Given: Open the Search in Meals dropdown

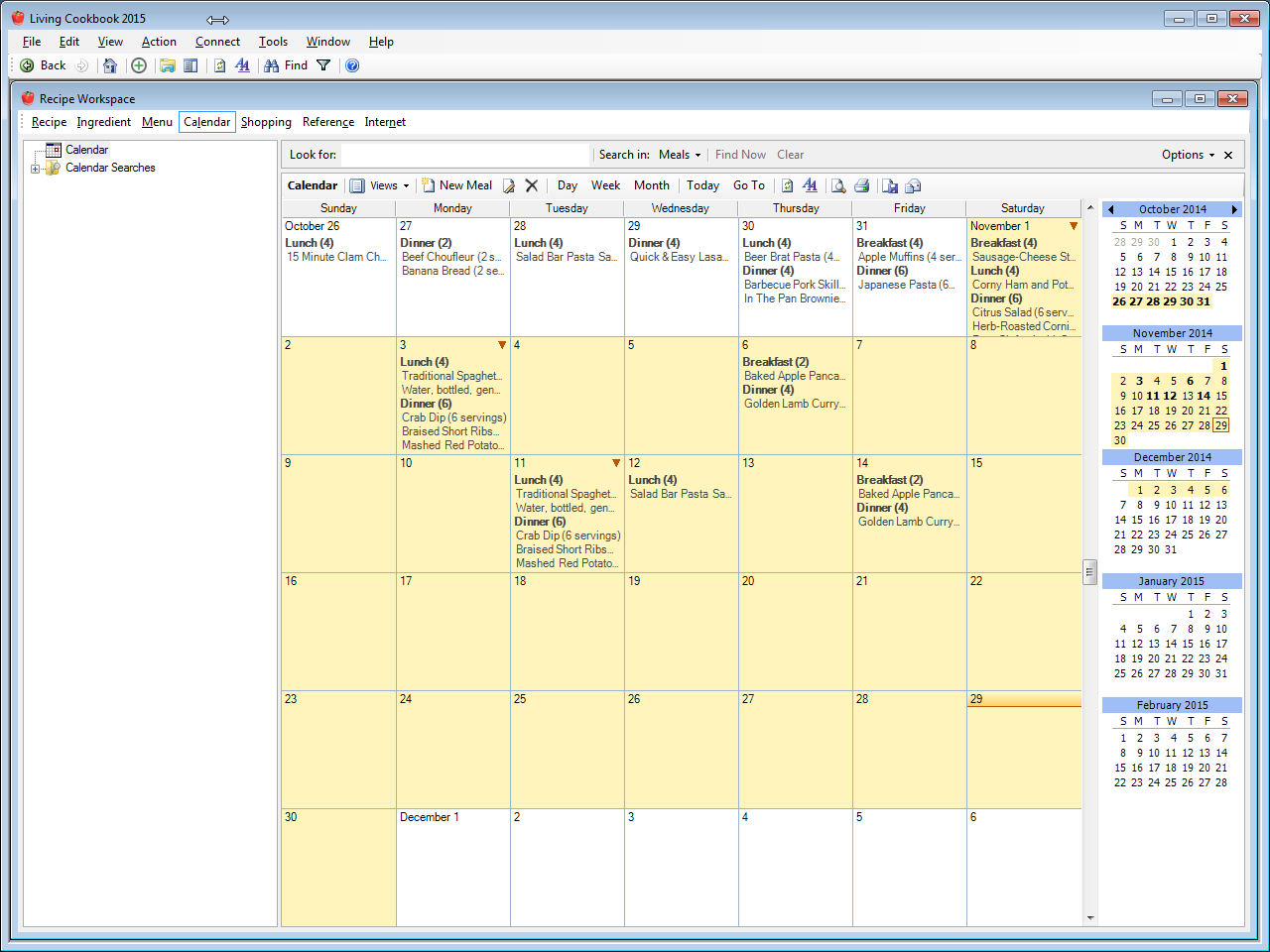Looking at the screenshot, I should click(680, 155).
